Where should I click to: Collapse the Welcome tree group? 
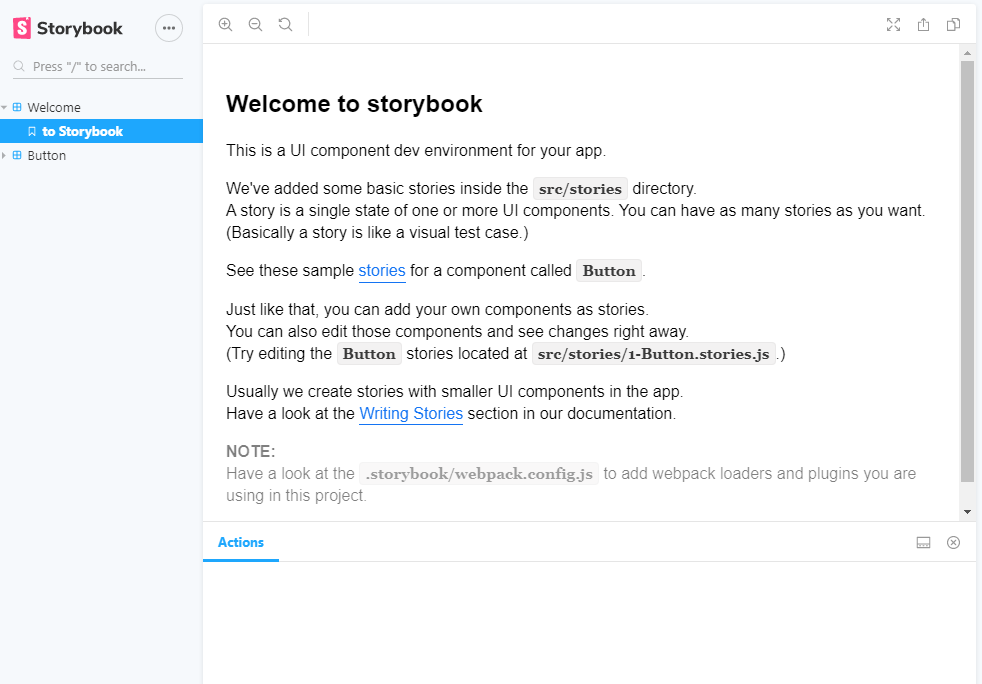(4, 107)
